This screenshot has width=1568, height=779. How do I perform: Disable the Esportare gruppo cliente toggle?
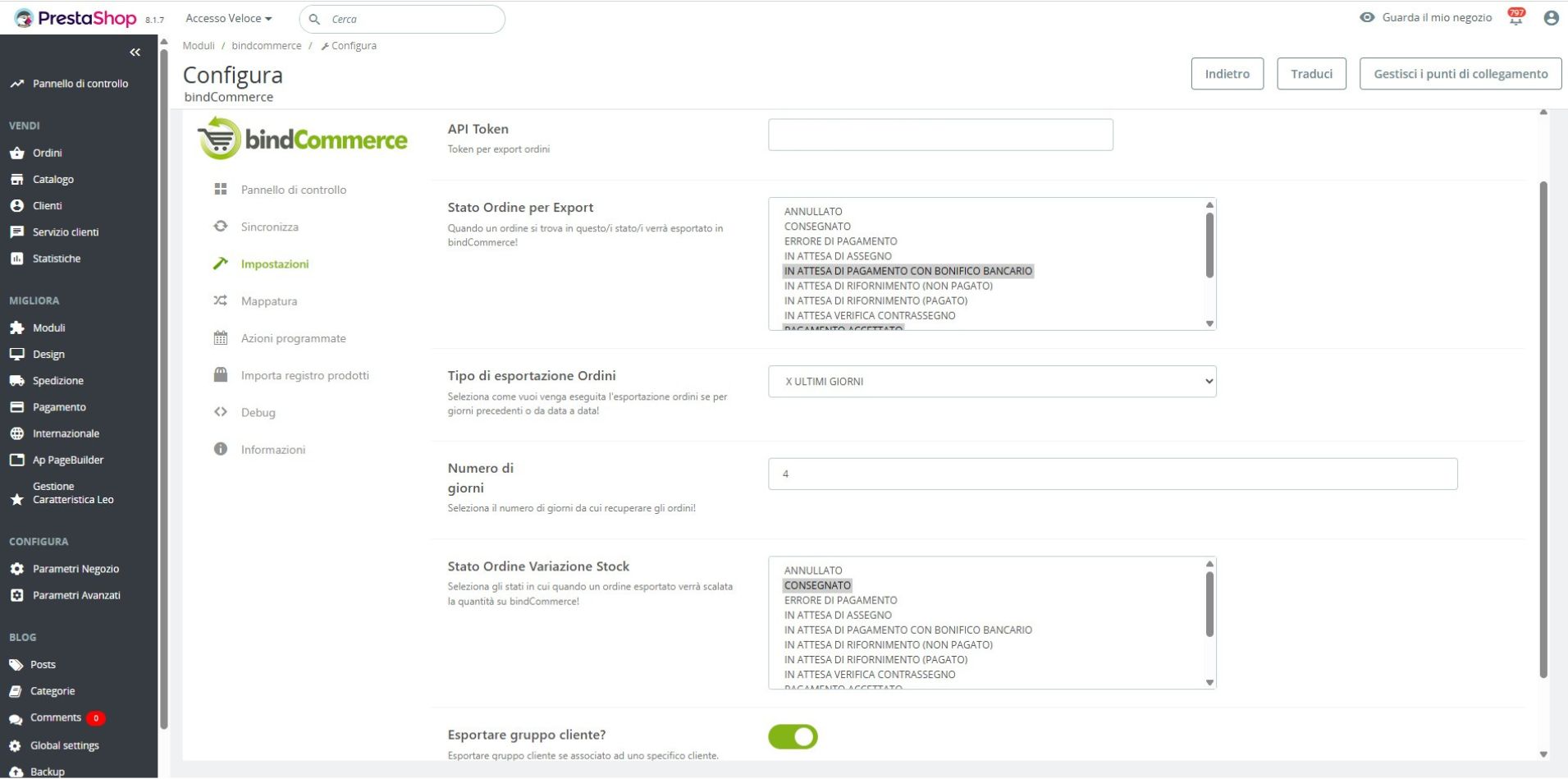point(793,736)
